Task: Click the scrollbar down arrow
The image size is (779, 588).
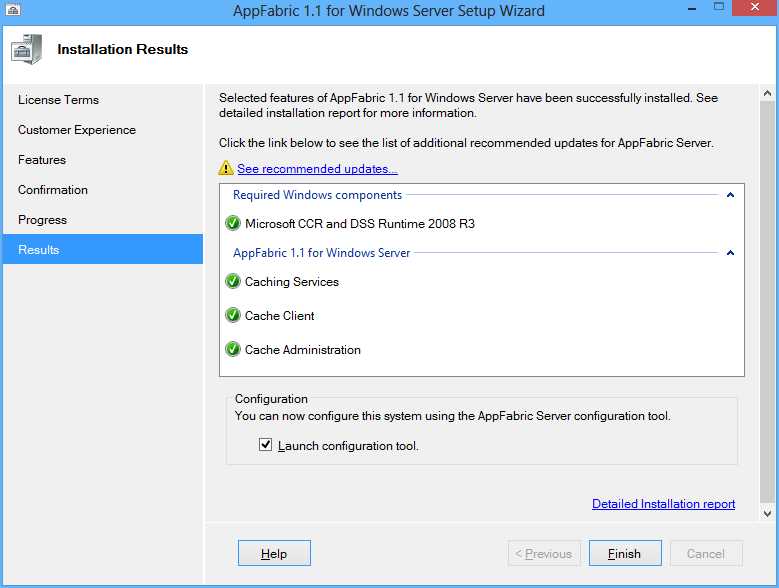Action: click(767, 514)
